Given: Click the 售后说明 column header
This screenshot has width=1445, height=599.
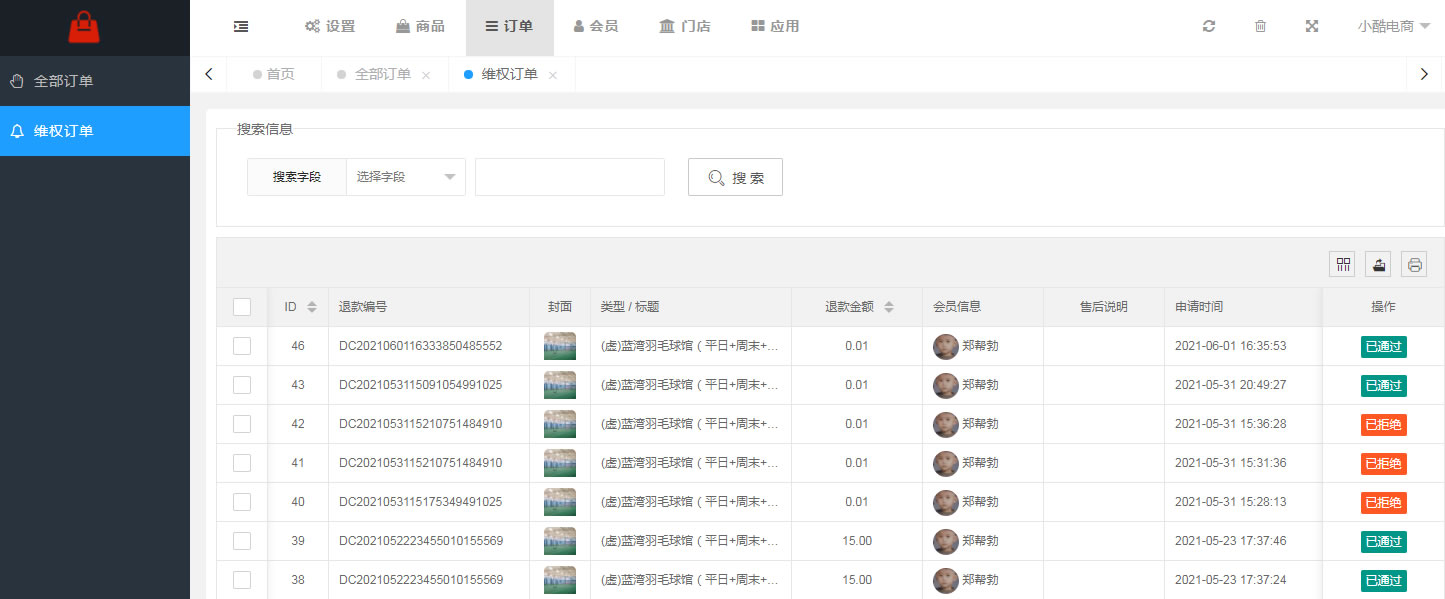Looking at the screenshot, I should [1104, 307].
